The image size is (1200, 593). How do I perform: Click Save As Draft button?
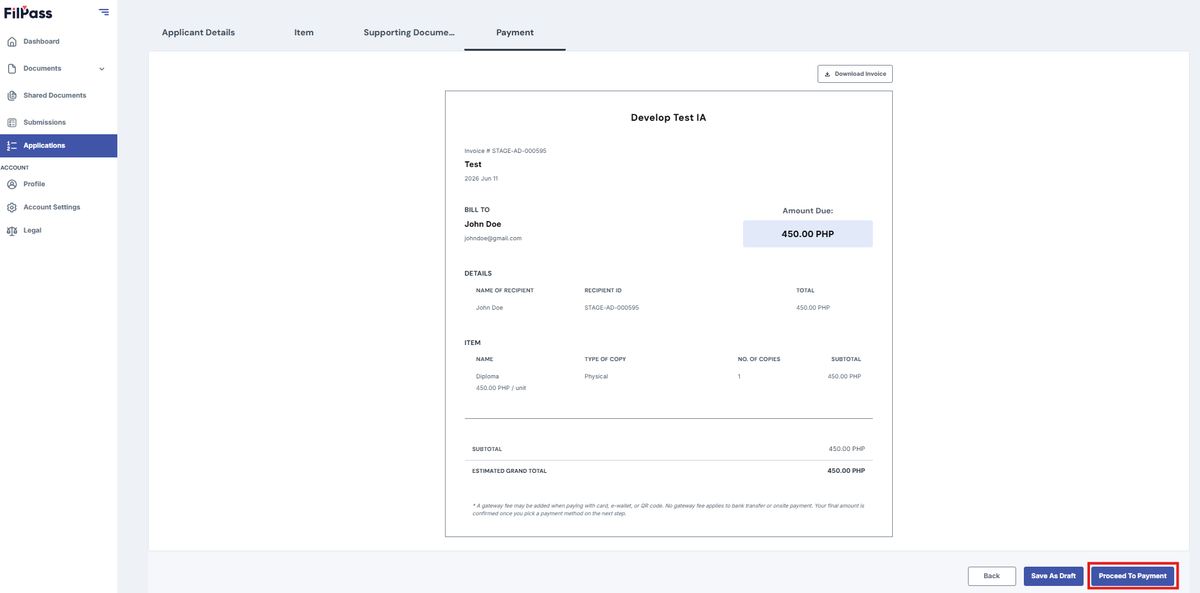(1054, 576)
